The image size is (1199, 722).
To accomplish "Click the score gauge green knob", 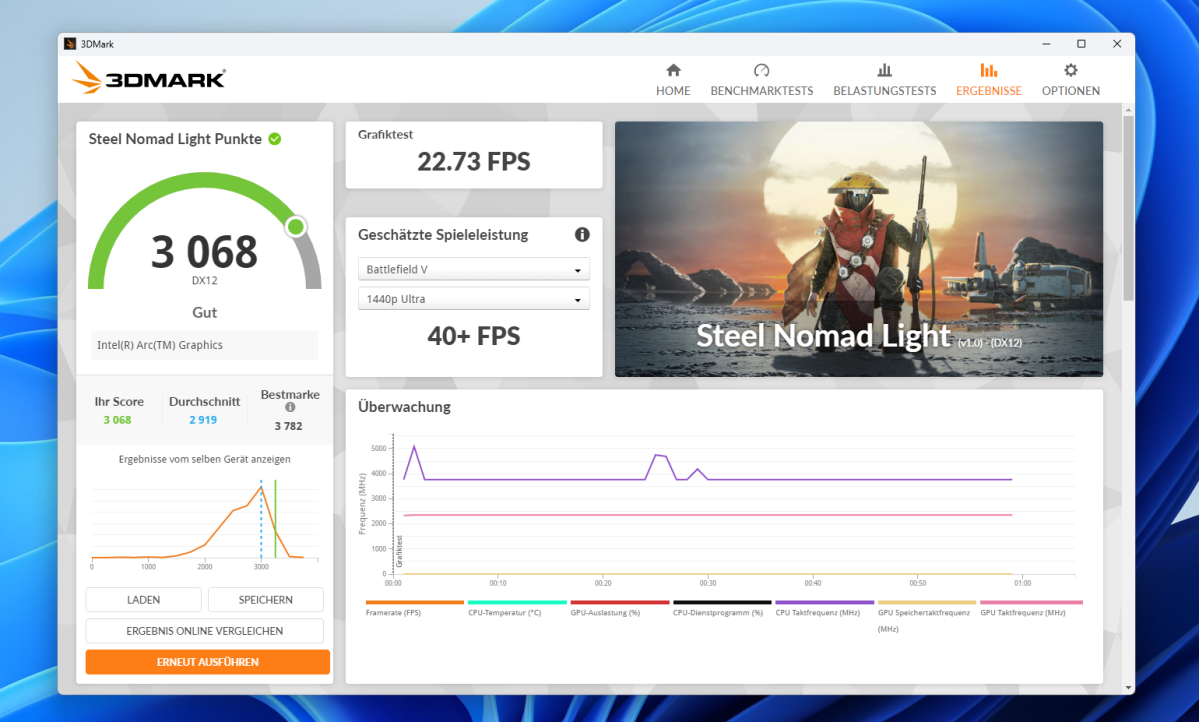I will click(296, 226).
